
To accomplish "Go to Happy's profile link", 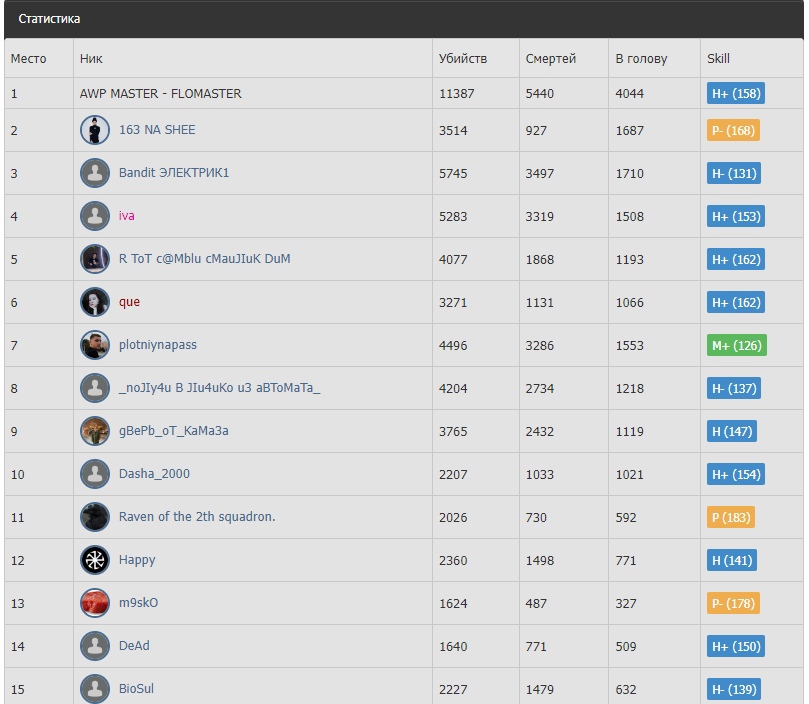I will (137, 560).
